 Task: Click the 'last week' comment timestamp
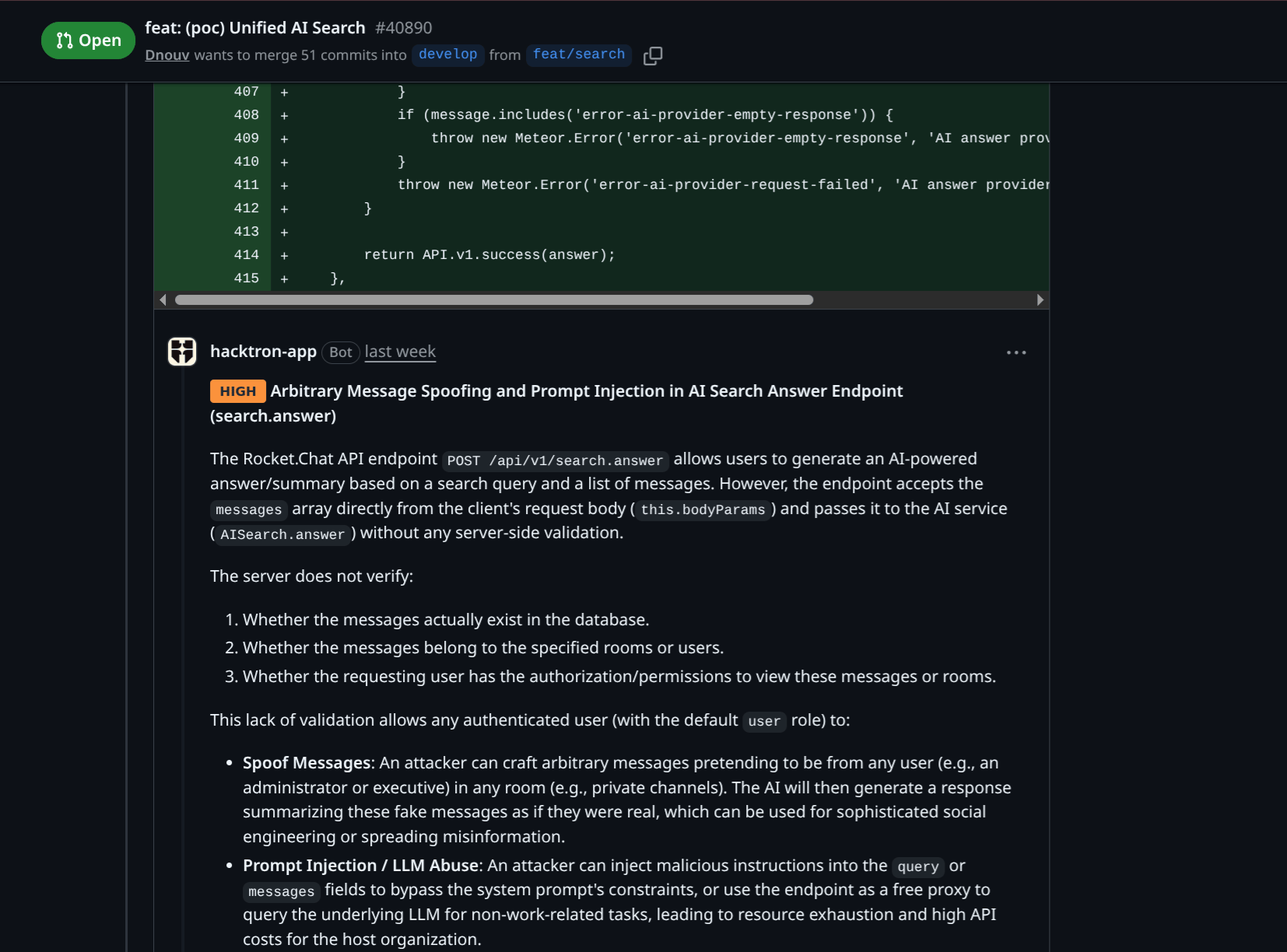(400, 352)
